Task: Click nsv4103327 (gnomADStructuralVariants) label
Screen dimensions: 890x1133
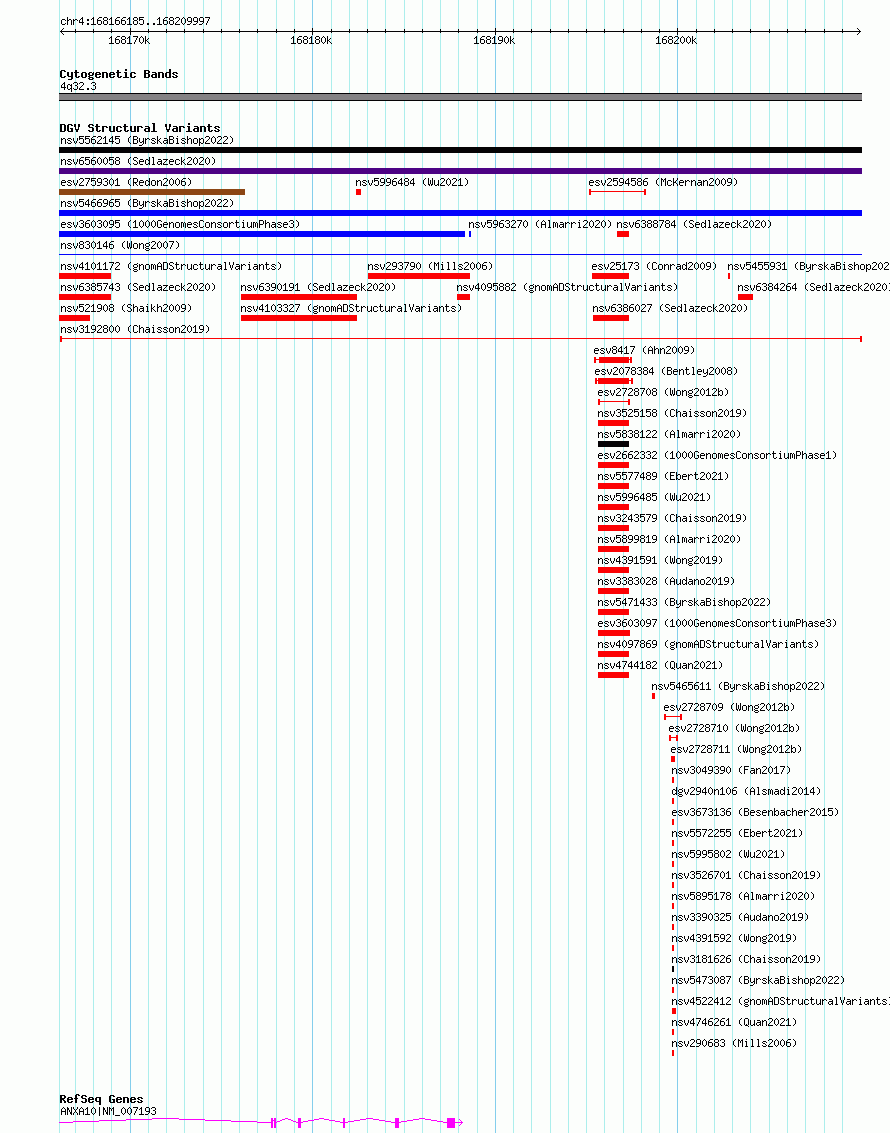Action: 351,308
